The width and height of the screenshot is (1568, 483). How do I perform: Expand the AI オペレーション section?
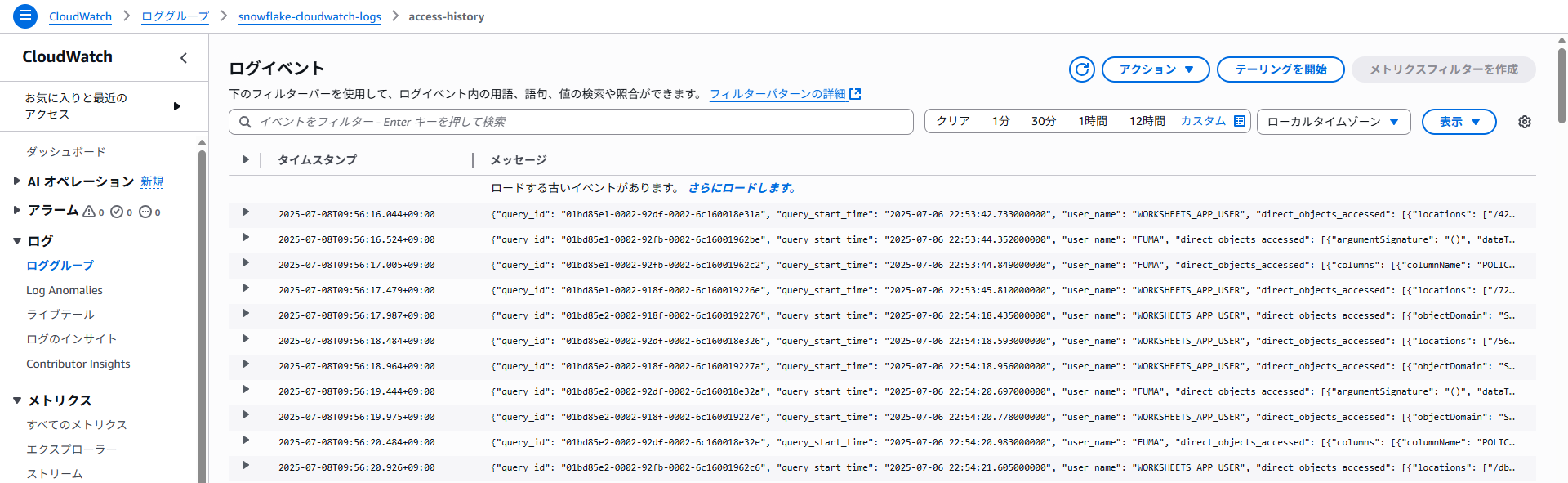pos(16,181)
